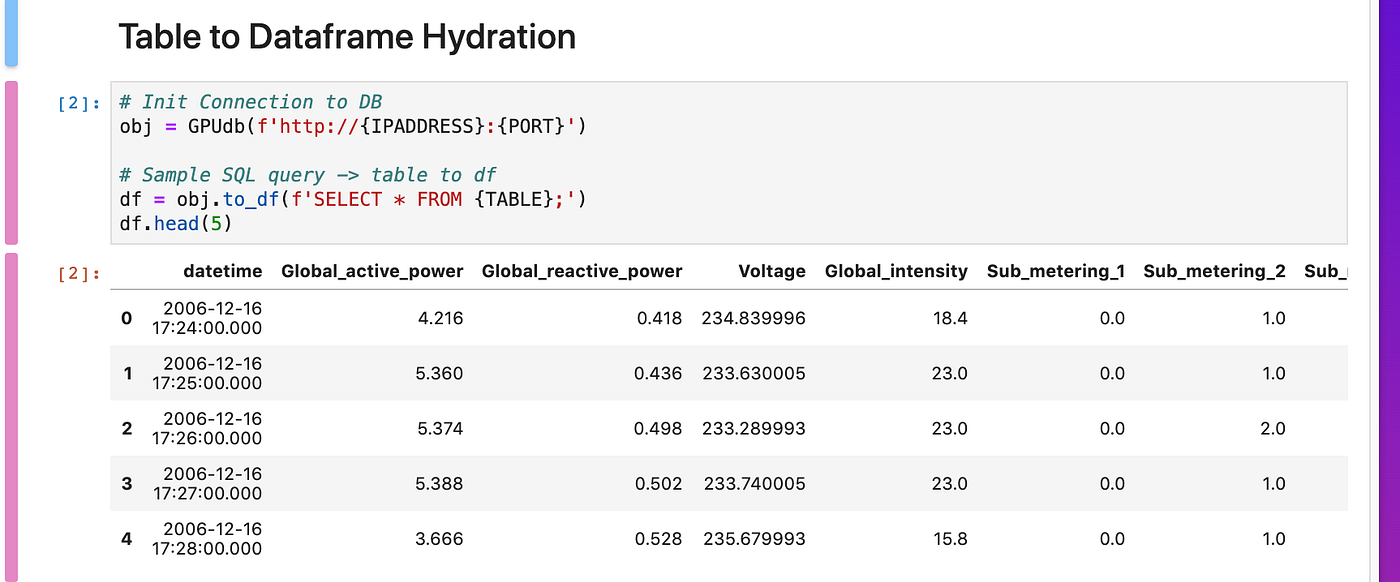Click datetime cell '2006-12-16 17:24:00.000'
Viewport: 1400px width, 582px height.
coord(207,318)
